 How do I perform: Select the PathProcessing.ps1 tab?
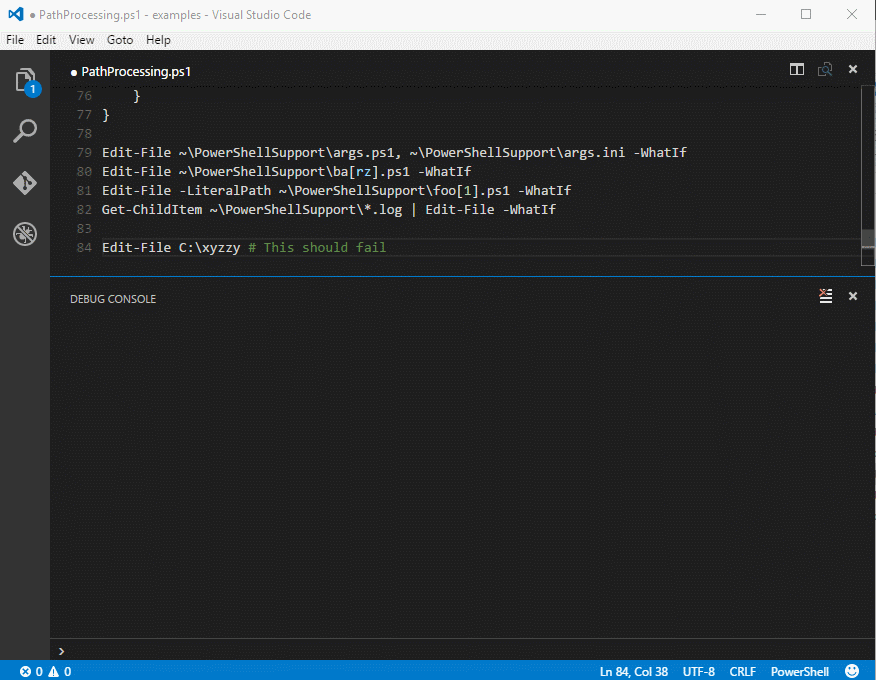coord(135,72)
